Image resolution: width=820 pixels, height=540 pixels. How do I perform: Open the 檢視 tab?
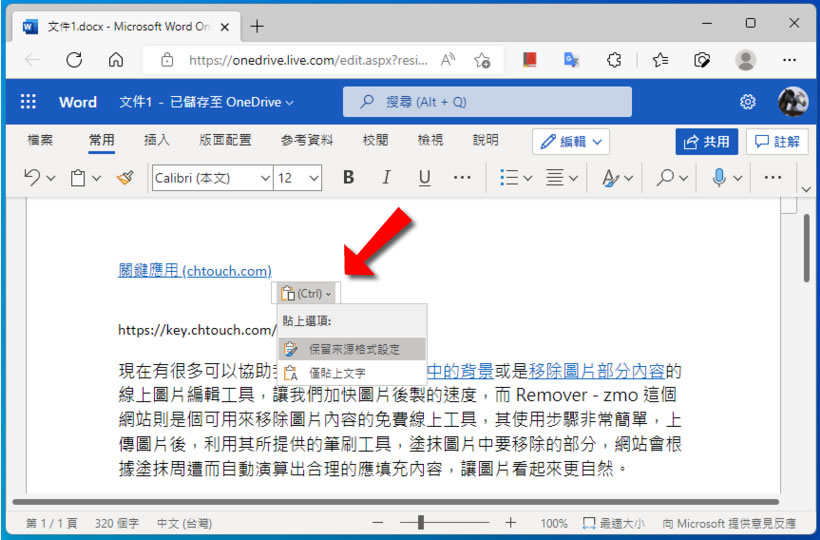430,140
